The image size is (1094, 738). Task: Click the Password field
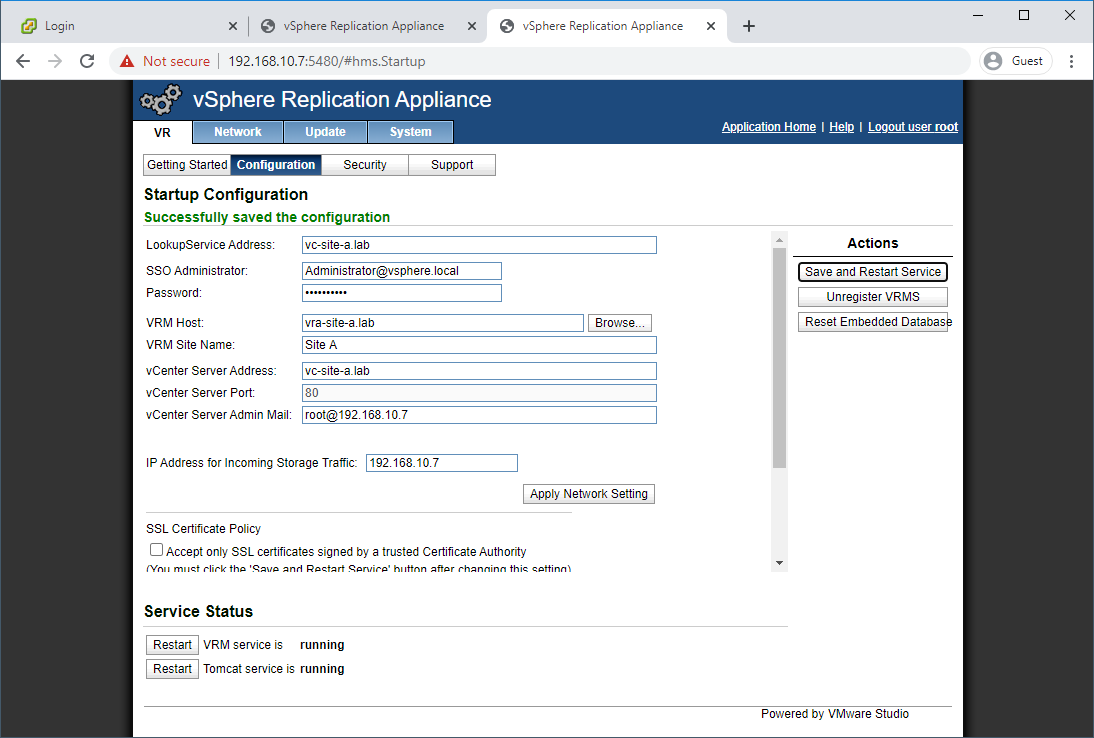pyautogui.click(x=402, y=293)
